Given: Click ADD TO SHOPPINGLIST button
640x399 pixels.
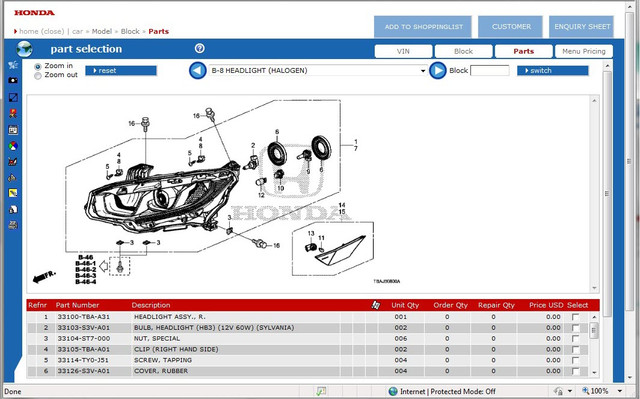Looking at the screenshot, I should (423, 27).
